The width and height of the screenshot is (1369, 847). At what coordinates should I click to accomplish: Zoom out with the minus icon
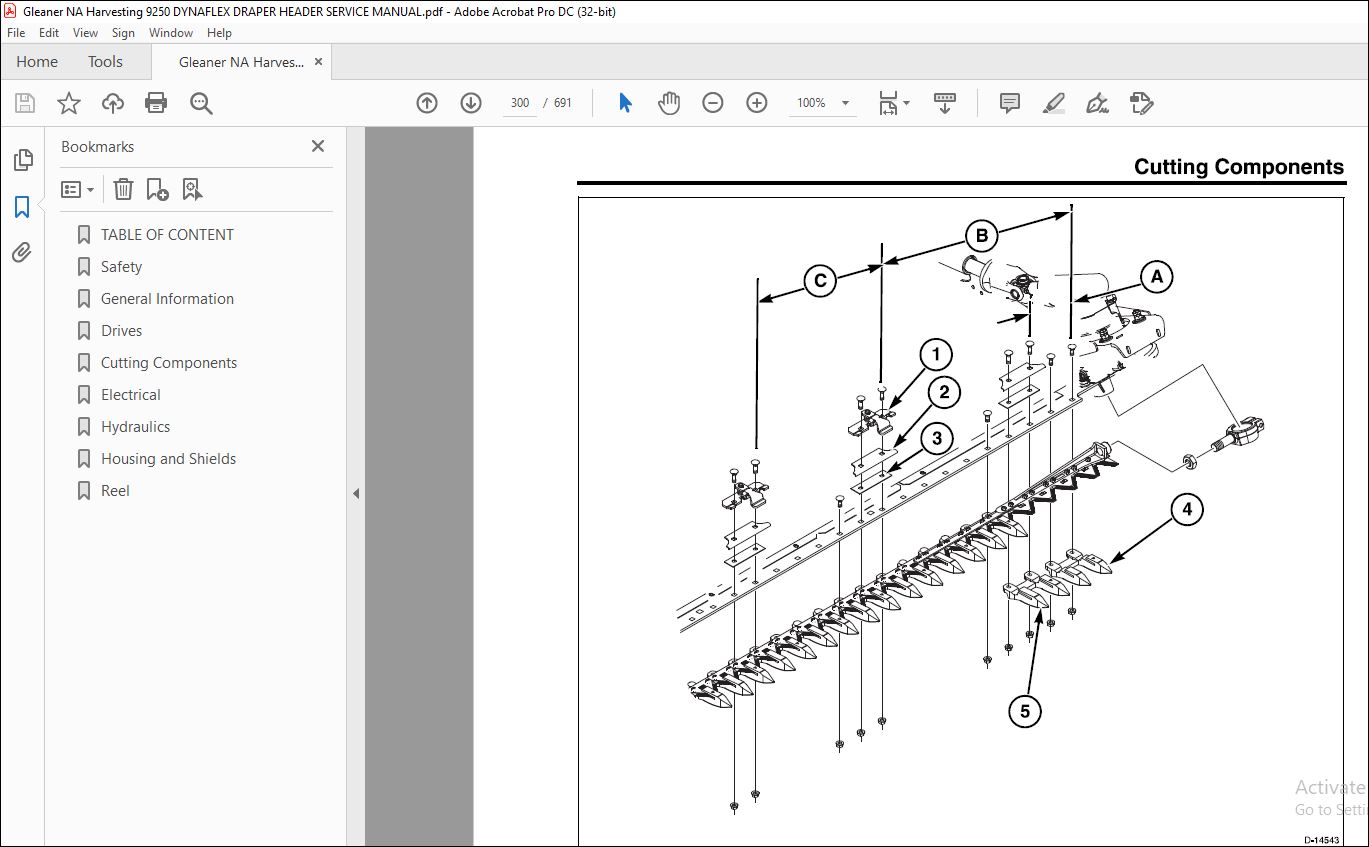[713, 103]
